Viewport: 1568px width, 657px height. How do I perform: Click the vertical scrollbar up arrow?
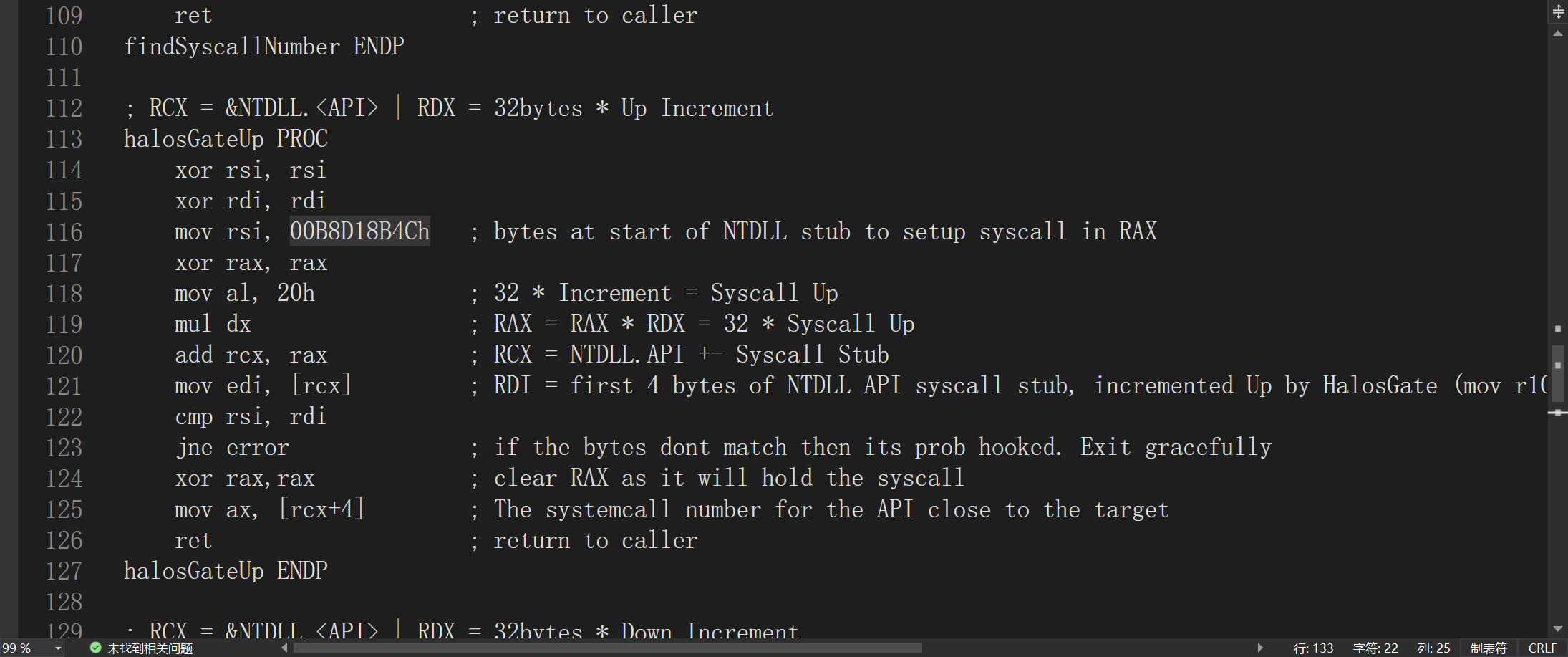(1558, 34)
